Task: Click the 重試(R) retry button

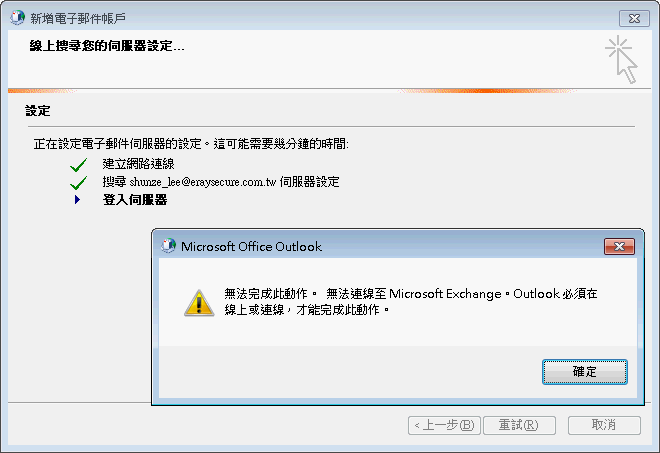Action: click(519, 425)
